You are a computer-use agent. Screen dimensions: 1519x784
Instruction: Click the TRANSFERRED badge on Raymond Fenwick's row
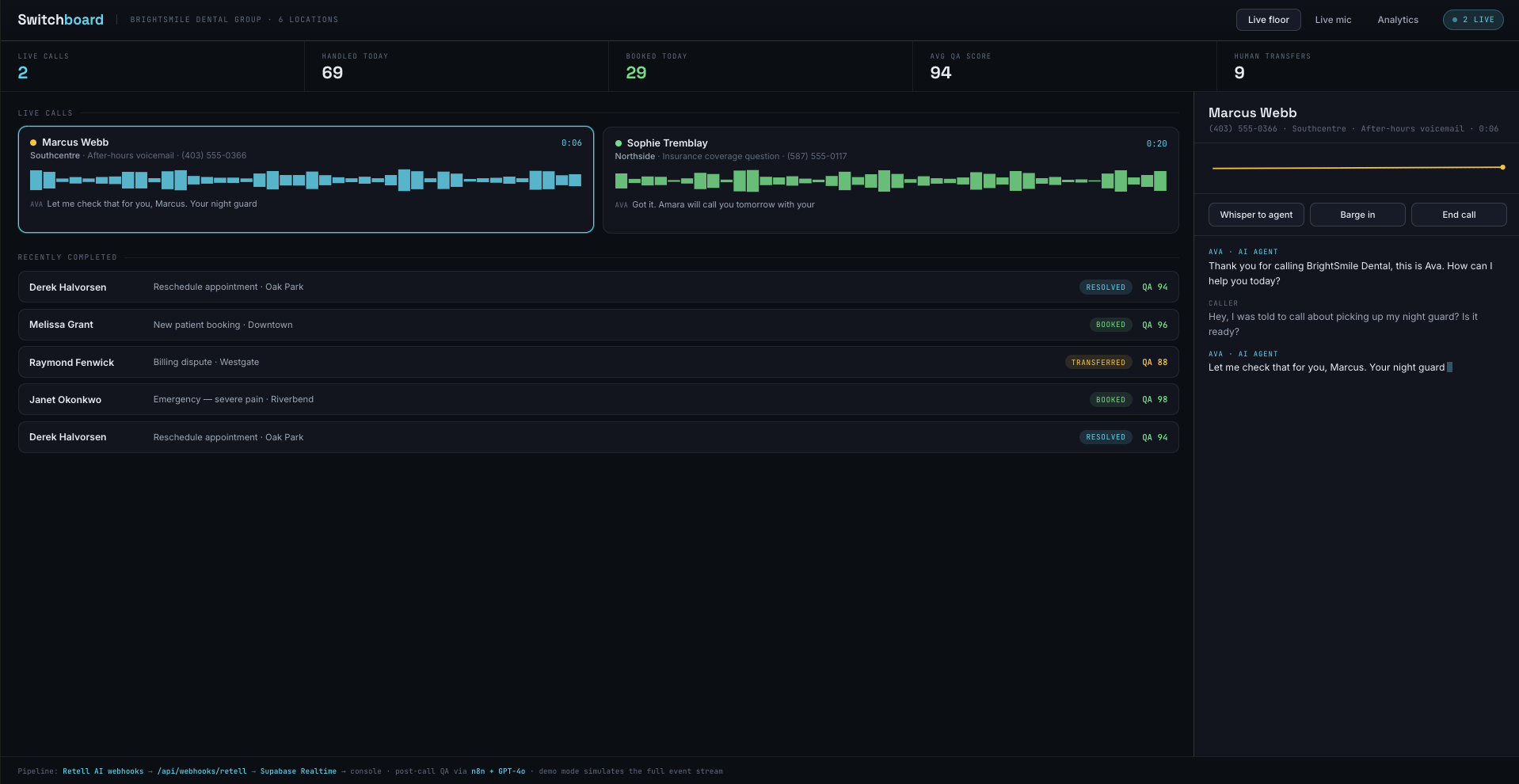click(1098, 363)
